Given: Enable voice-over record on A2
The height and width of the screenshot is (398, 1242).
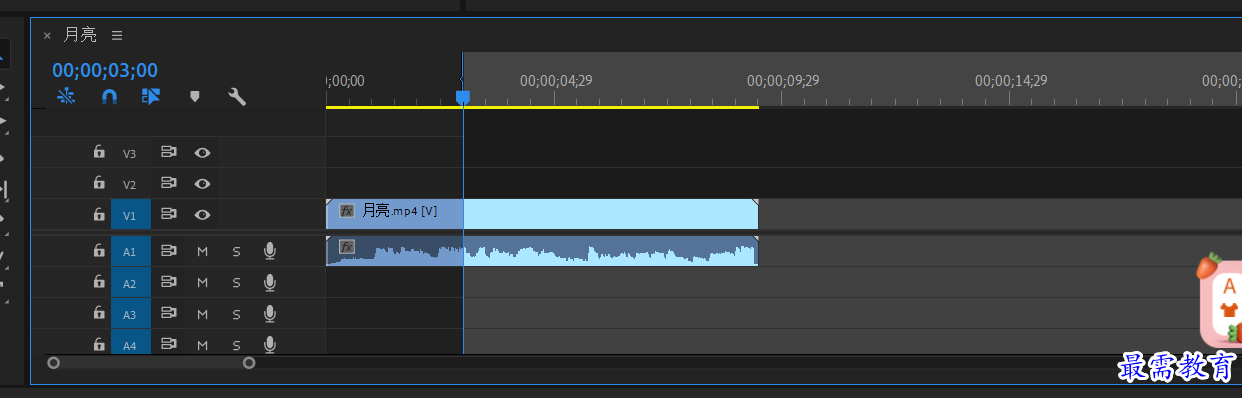Looking at the screenshot, I should [x=269, y=283].
